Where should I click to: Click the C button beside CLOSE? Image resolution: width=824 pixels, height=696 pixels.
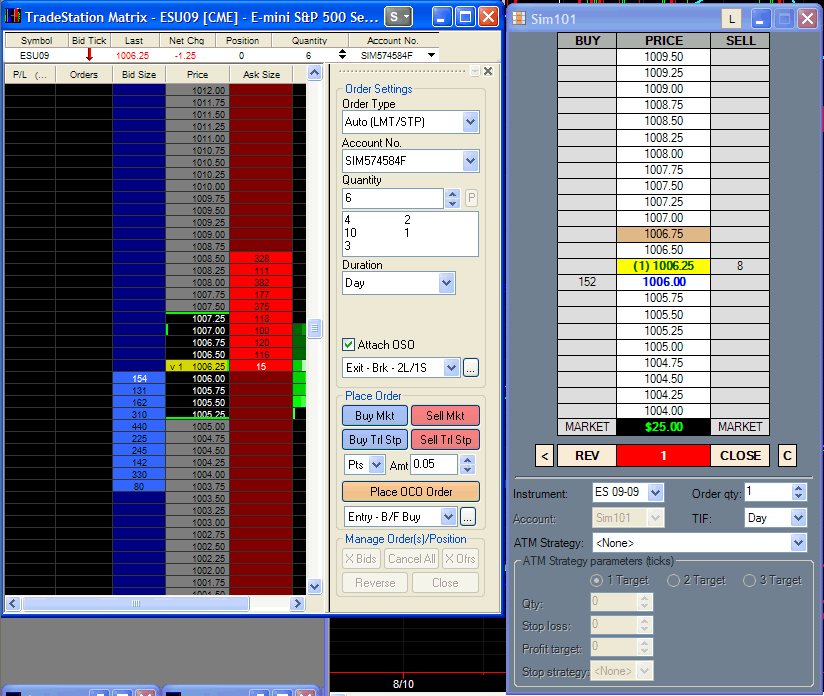[787, 456]
